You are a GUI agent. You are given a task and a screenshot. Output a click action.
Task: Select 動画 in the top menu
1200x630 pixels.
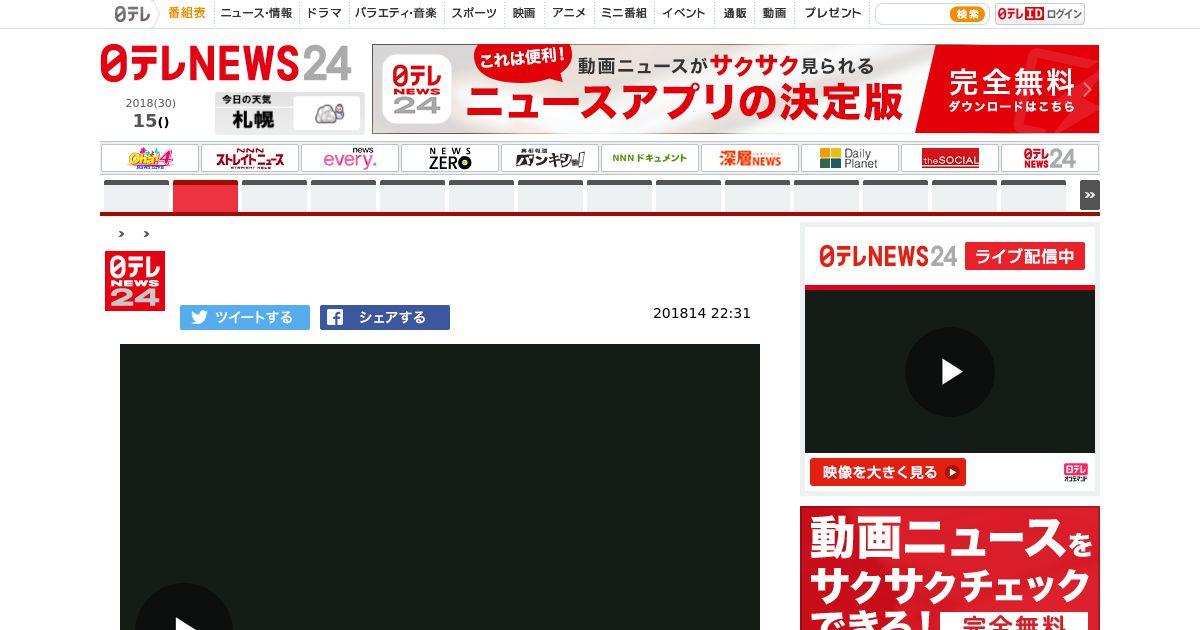pos(774,13)
